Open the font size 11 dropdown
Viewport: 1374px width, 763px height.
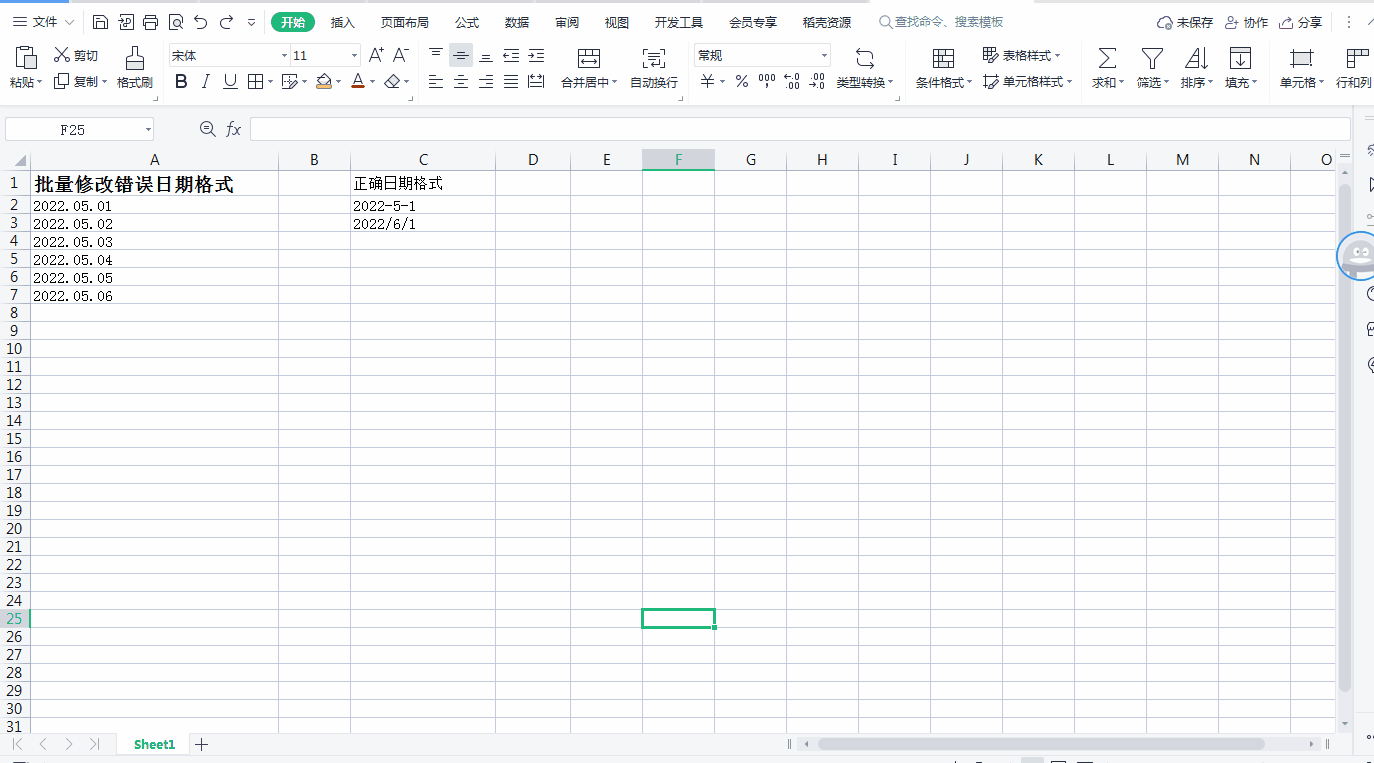(354, 56)
